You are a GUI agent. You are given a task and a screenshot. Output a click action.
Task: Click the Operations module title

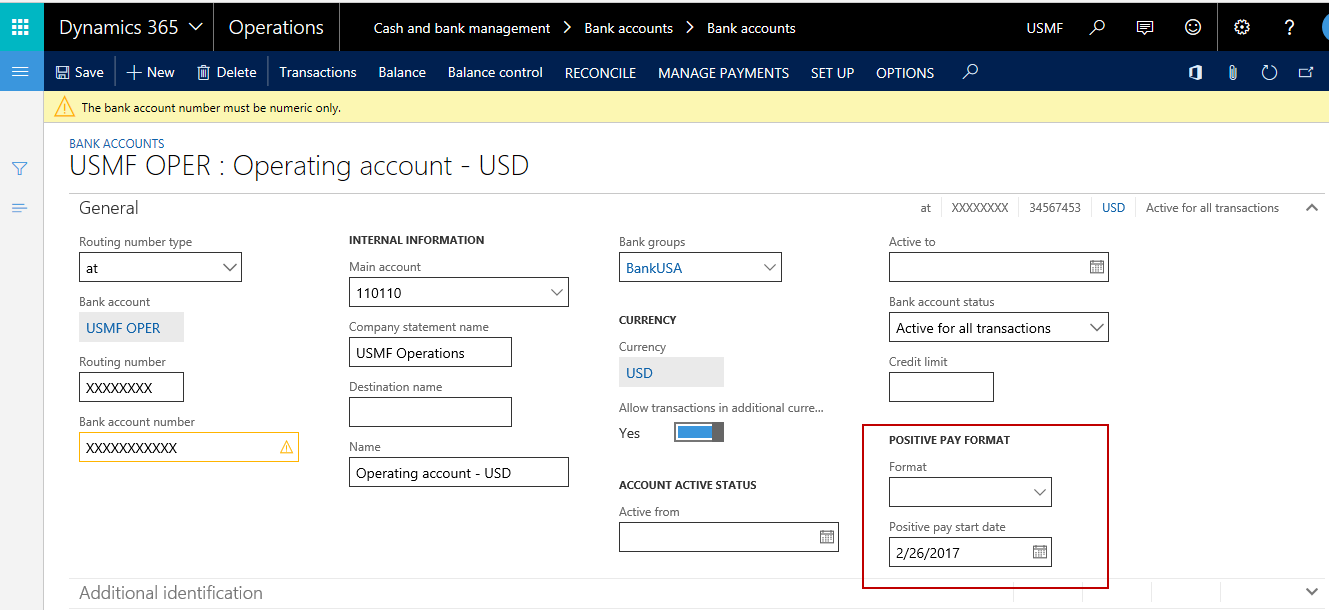276,28
